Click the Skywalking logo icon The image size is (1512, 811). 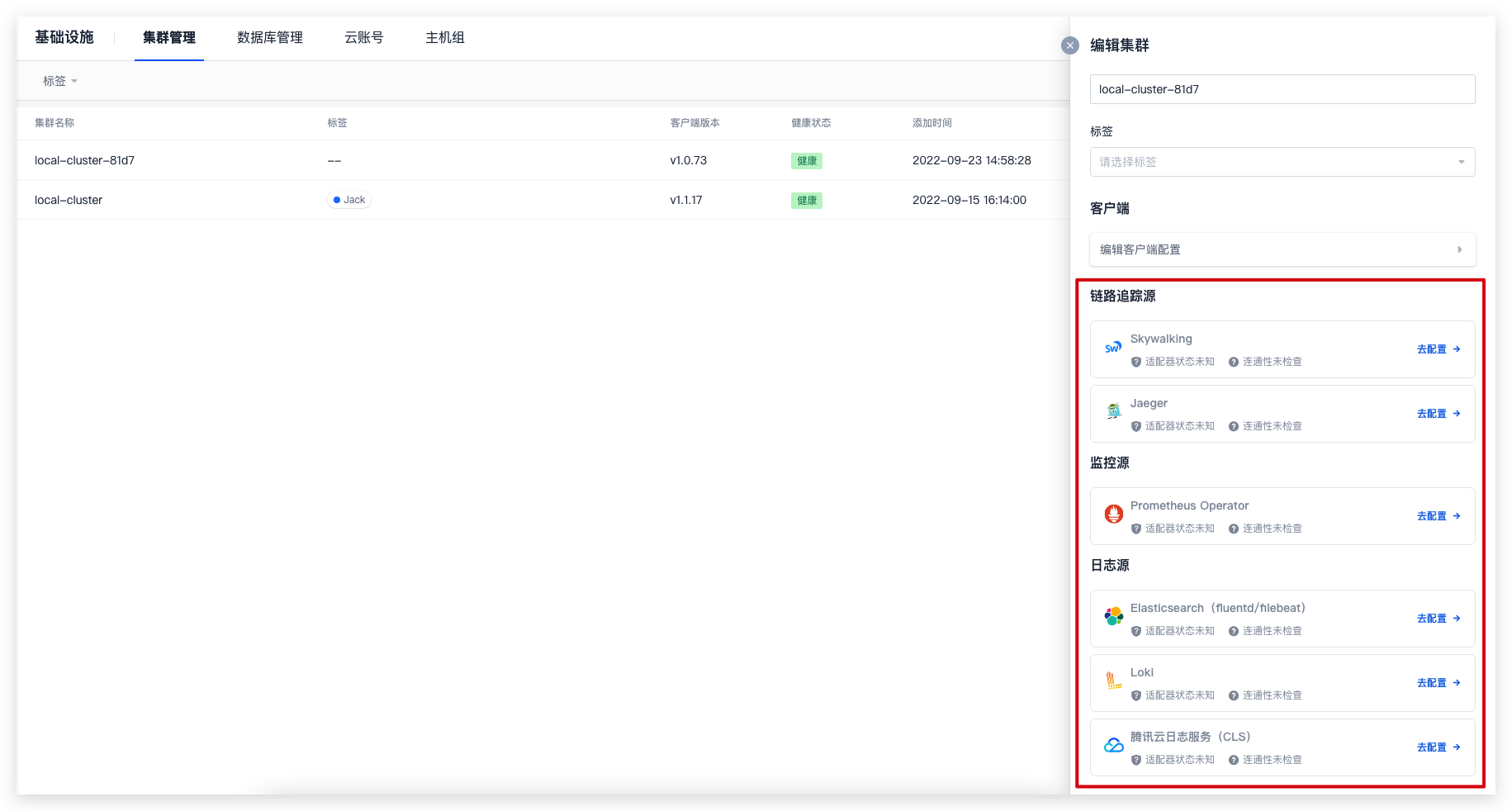[x=1114, y=349]
